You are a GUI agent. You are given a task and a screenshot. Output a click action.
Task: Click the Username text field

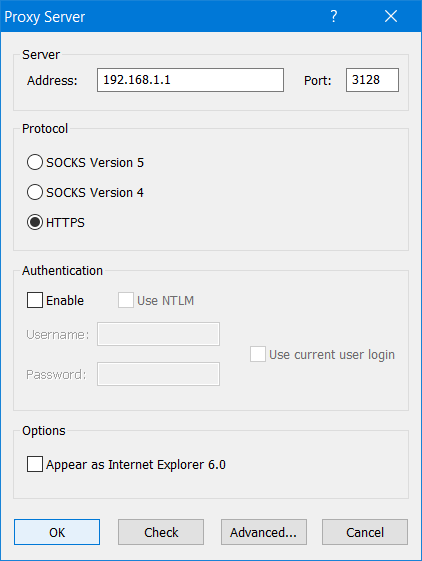tap(158, 334)
